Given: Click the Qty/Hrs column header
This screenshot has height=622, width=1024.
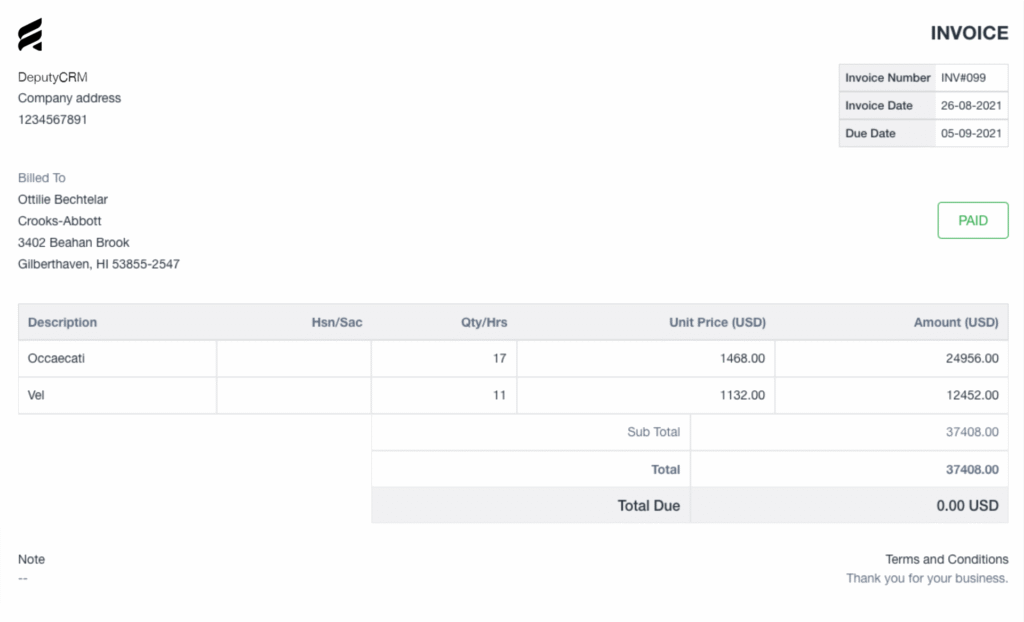Looking at the screenshot, I should pyautogui.click(x=483, y=322).
